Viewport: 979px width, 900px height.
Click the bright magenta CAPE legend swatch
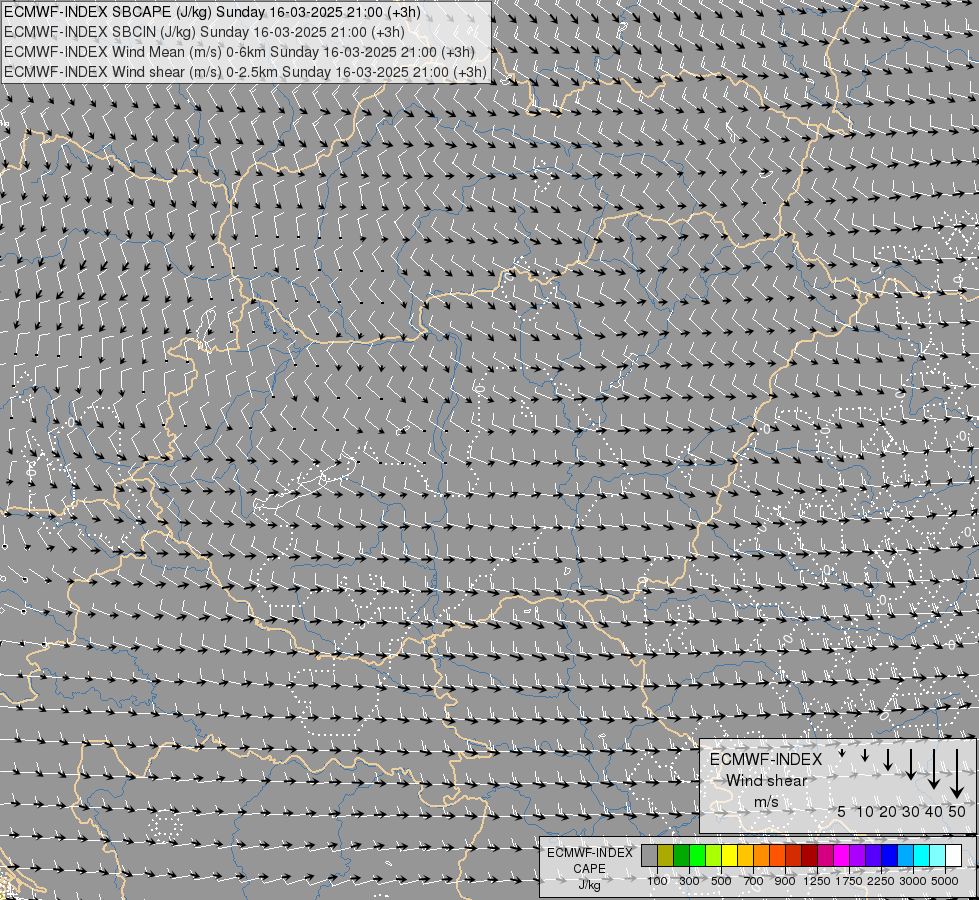pyautogui.click(x=842, y=855)
